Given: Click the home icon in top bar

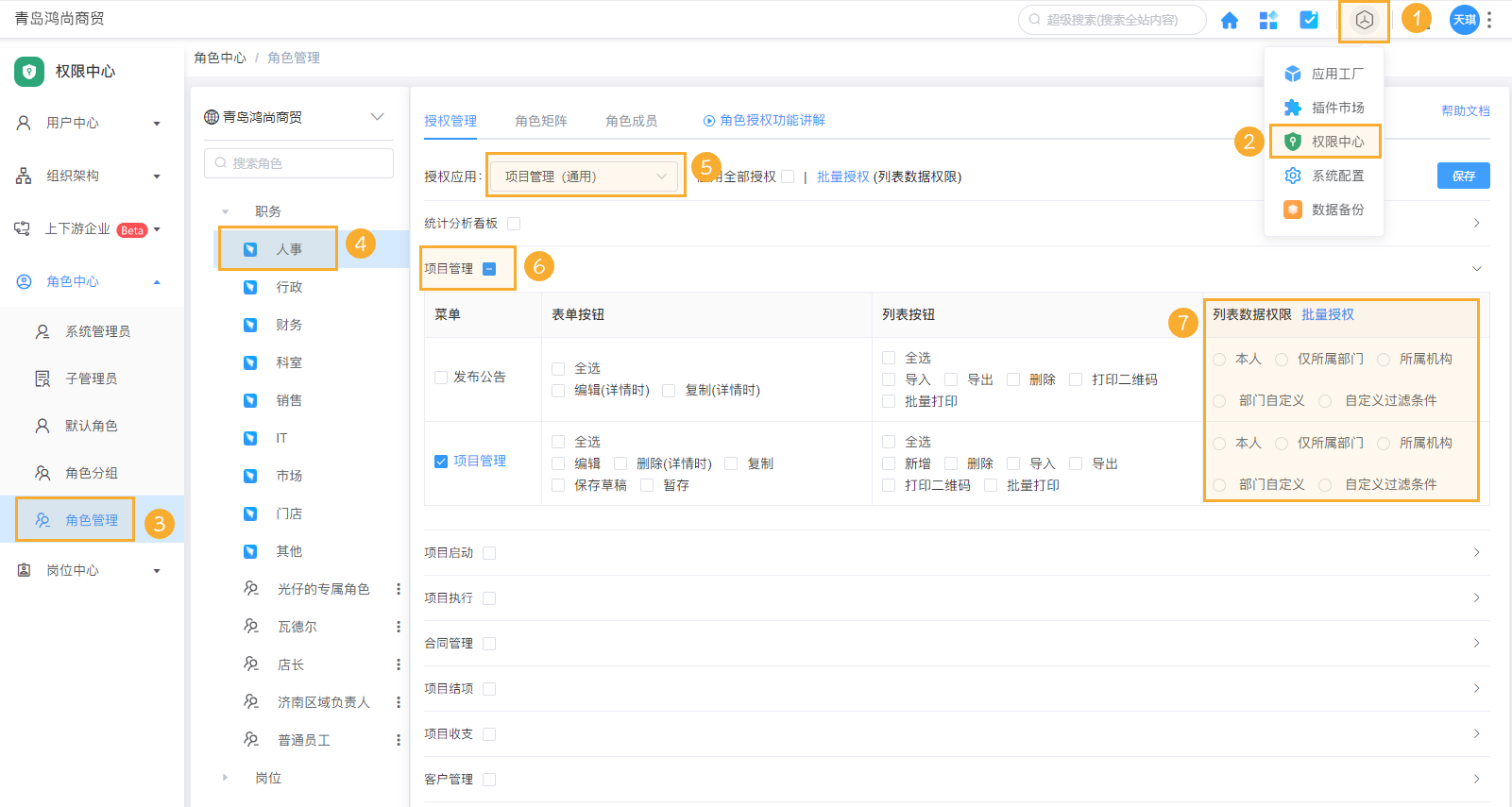Looking at the screenshot, I should 1229,20.
